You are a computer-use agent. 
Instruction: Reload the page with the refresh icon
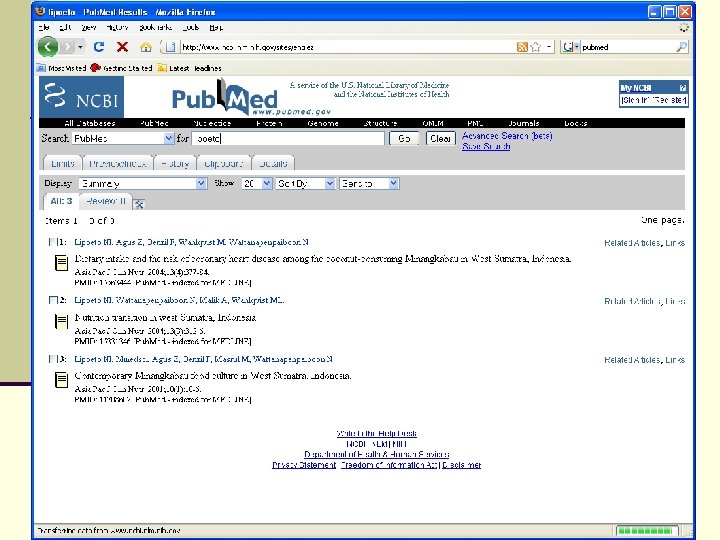[x=99, y=47]
